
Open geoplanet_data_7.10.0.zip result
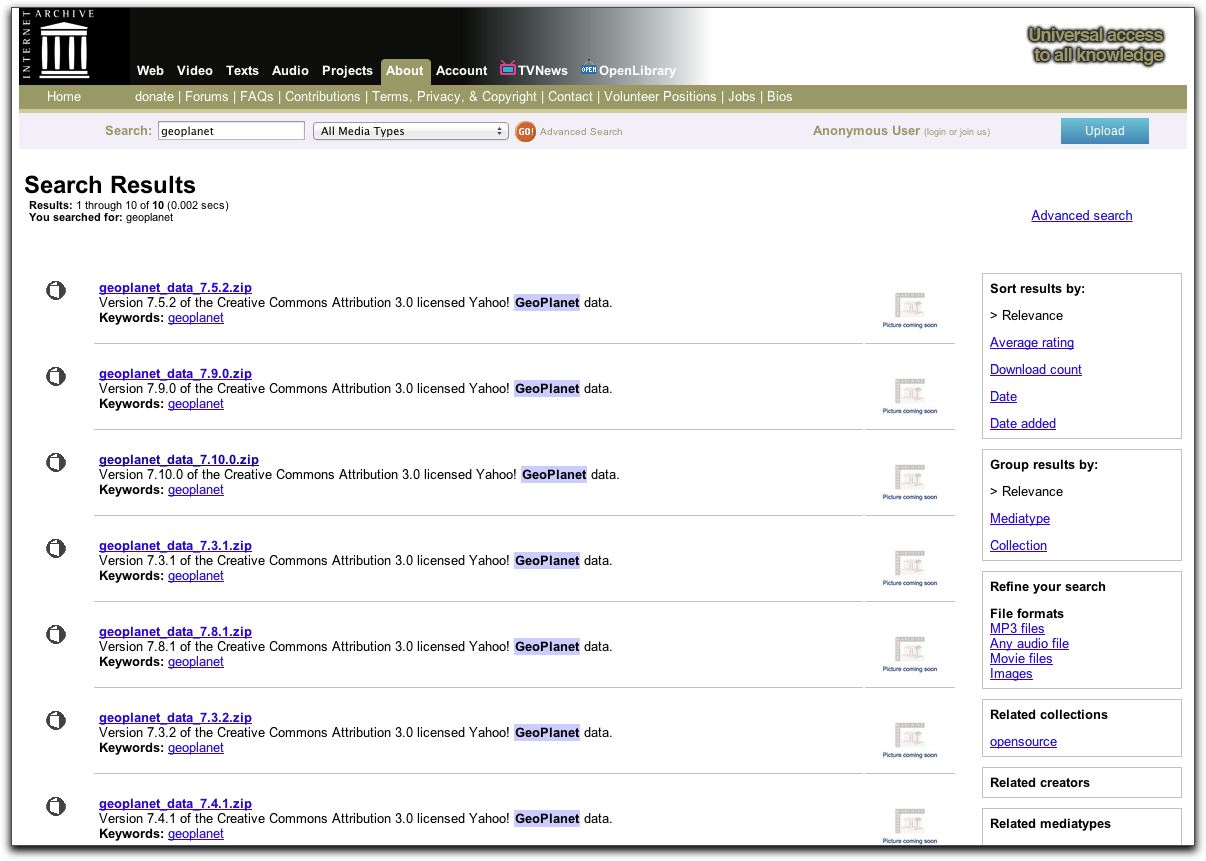click(179, 460)
